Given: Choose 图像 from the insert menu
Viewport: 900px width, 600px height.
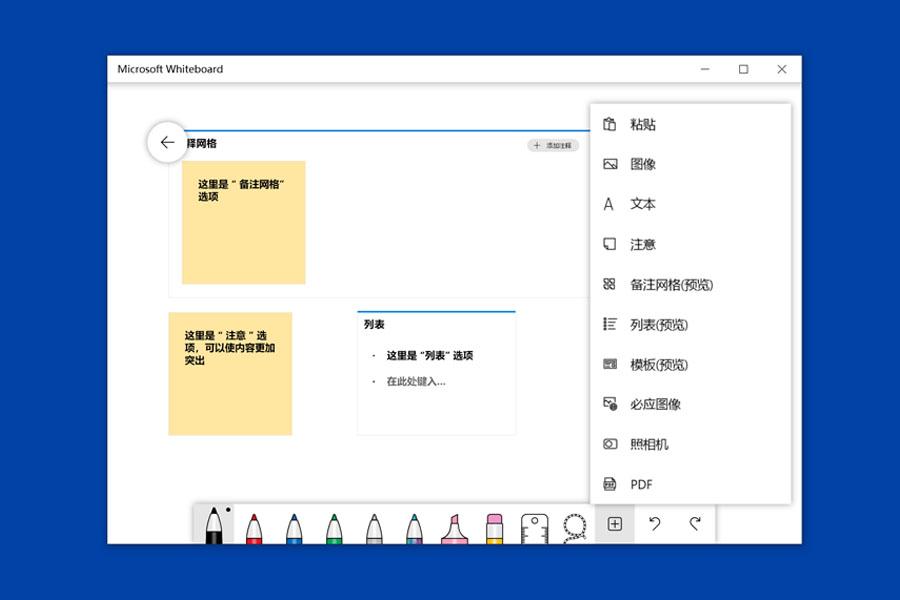Looking at the screenshot, I should [690, 164].
